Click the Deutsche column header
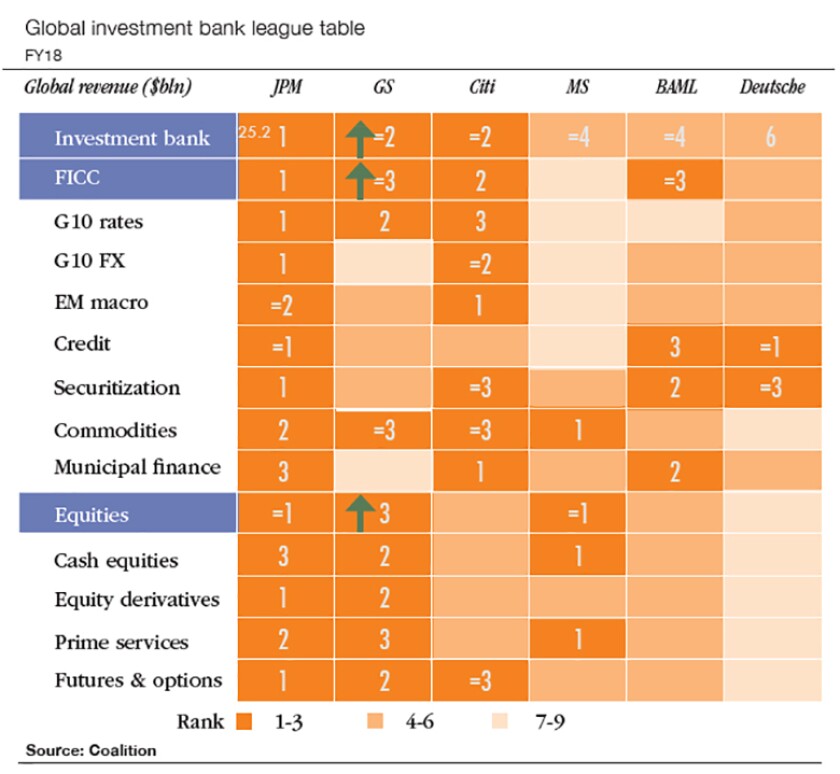 pos(772,86)
